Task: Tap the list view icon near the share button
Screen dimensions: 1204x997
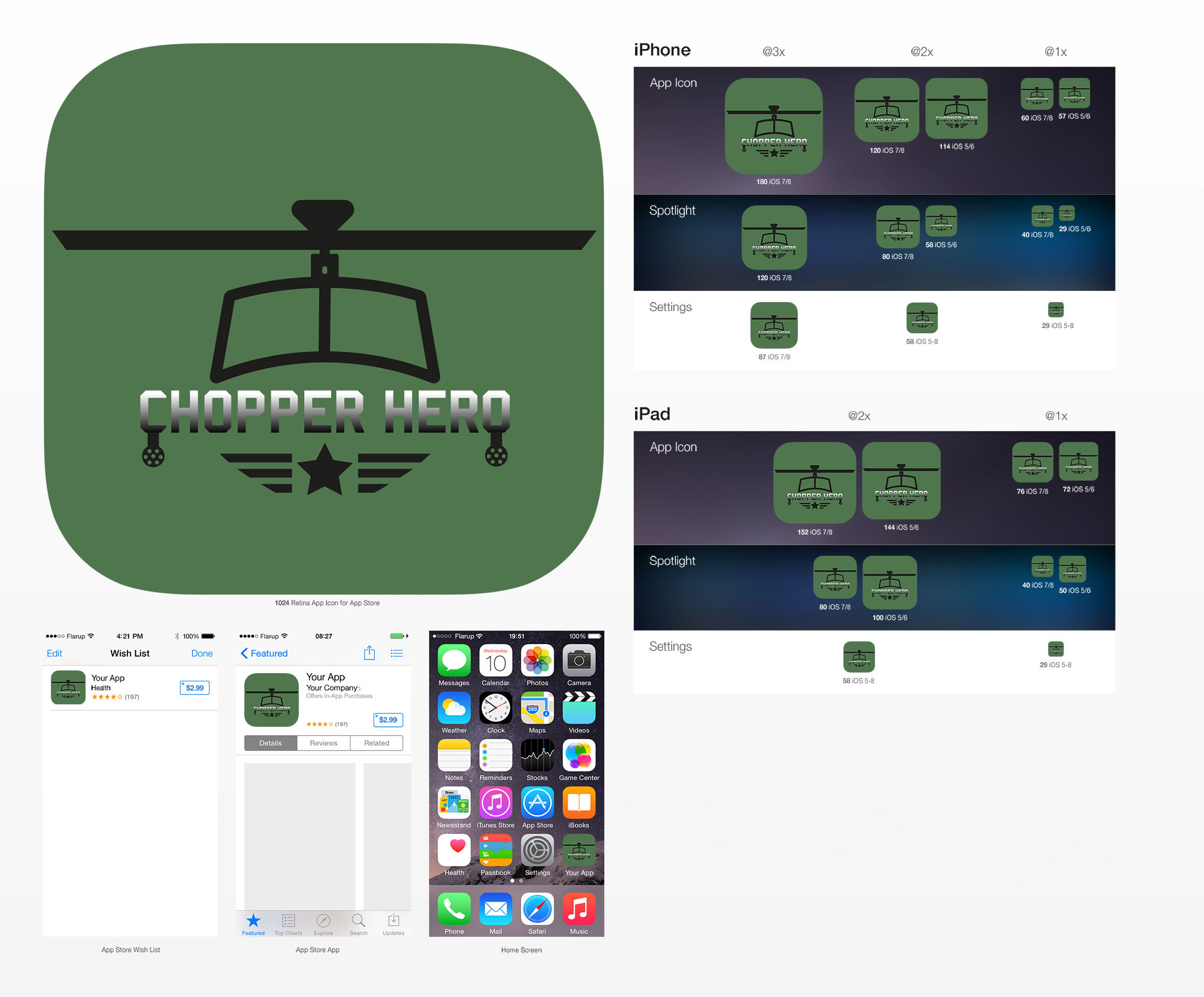Action: pyautogui.click(x=396, y=653)
